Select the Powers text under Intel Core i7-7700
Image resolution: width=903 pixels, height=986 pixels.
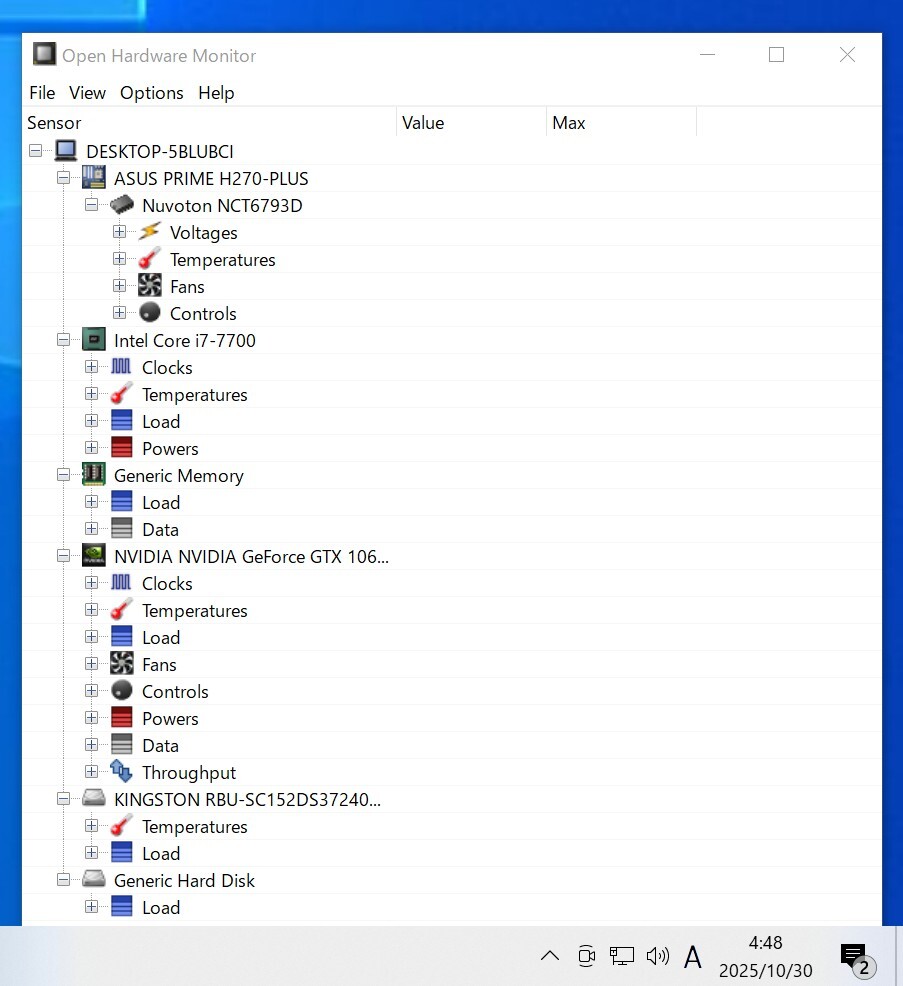(170, 448)
